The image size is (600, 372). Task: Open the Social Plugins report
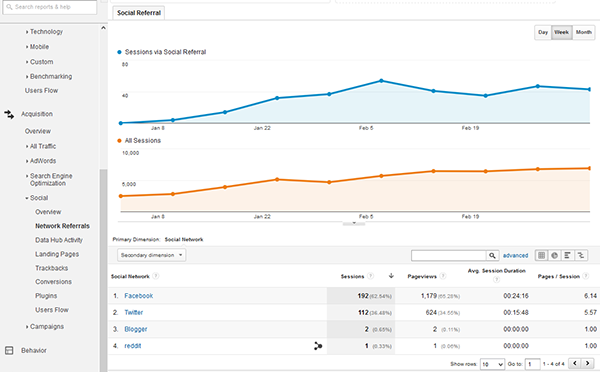pos(46,296)
